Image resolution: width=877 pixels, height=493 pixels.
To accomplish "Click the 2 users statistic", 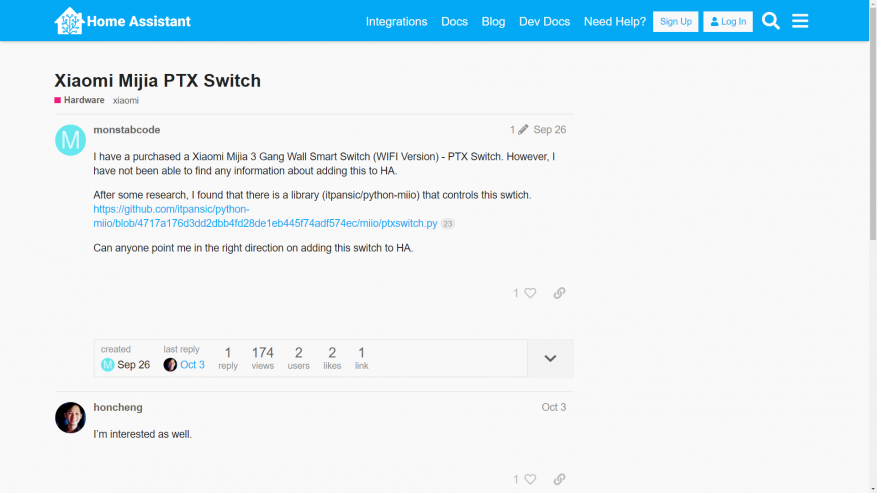I will tap(299, 358).
